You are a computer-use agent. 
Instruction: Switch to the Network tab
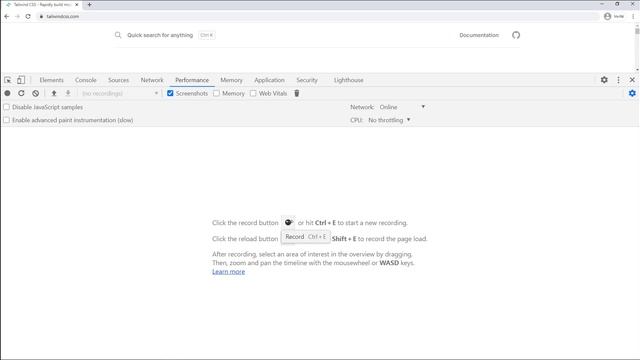[152, 80]
